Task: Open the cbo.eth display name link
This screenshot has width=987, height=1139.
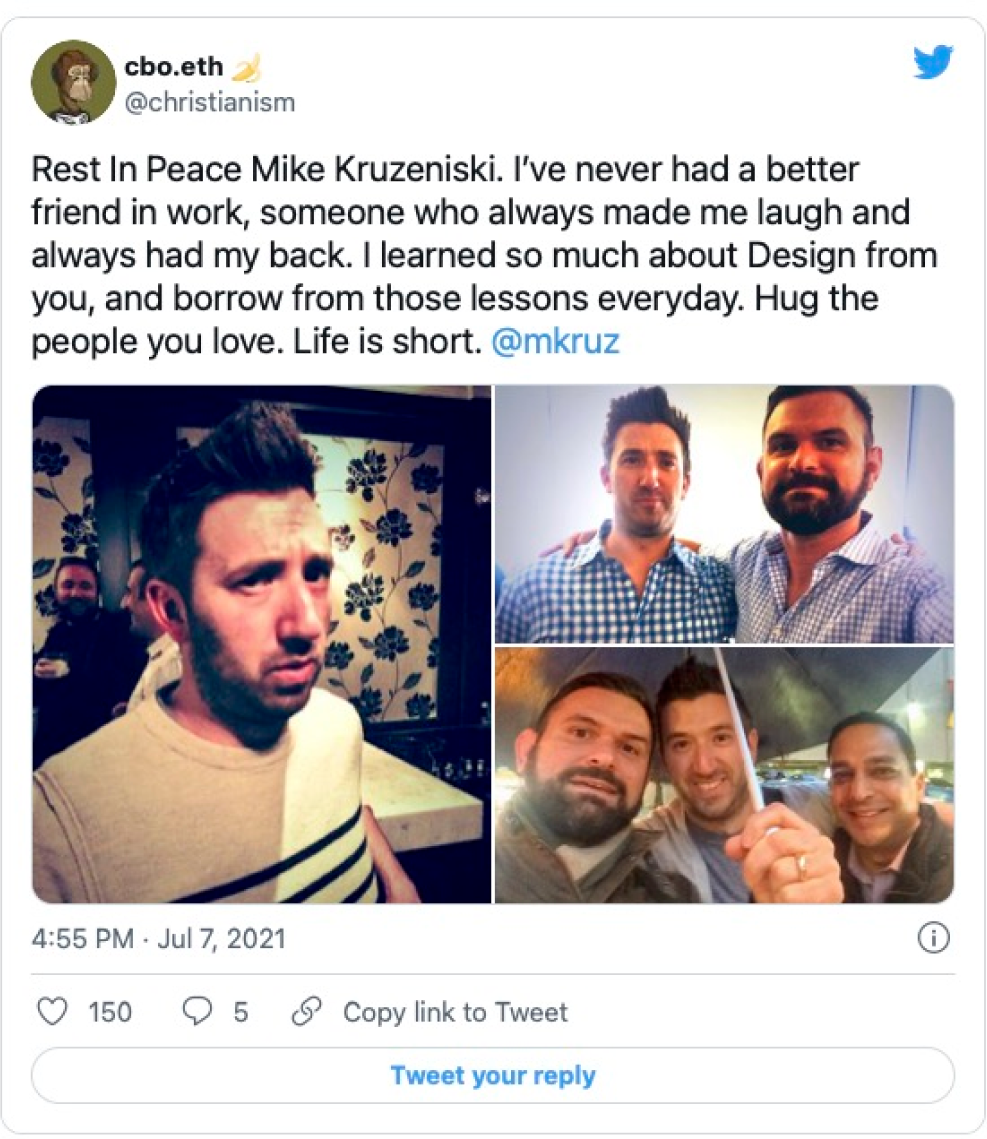Action: [175, 68]
